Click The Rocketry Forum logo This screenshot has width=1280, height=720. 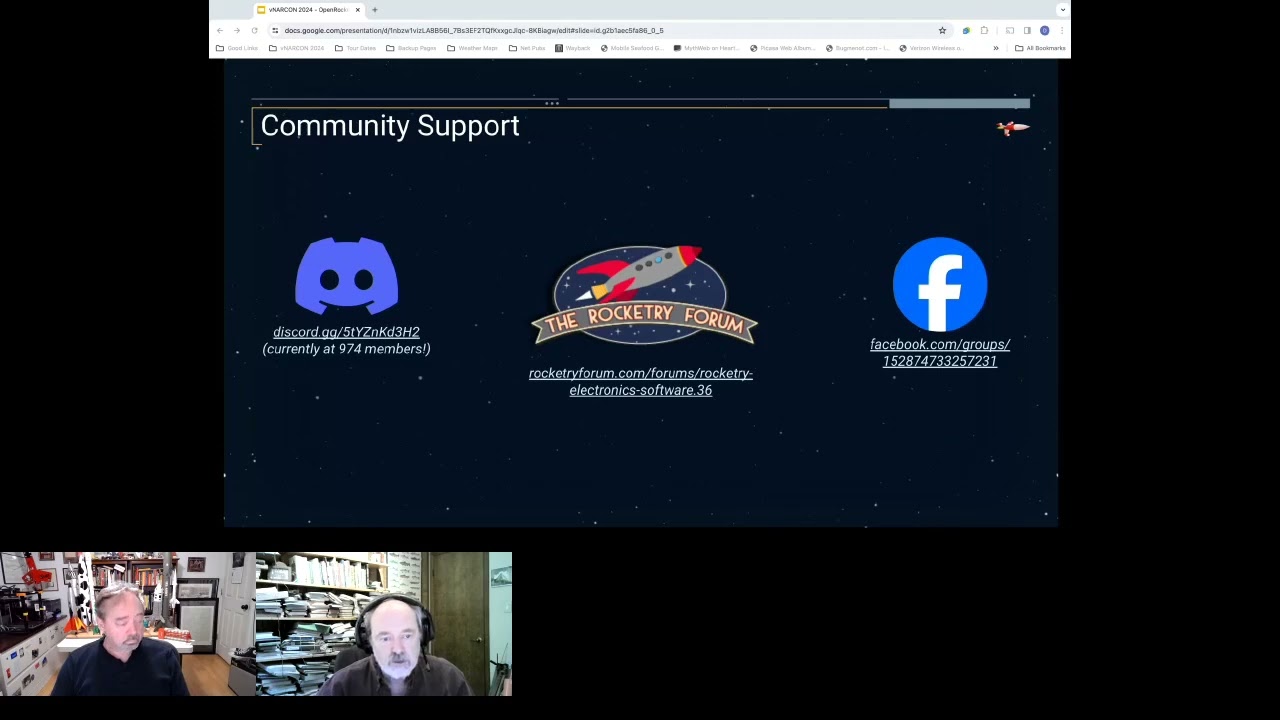coord(644,295)
